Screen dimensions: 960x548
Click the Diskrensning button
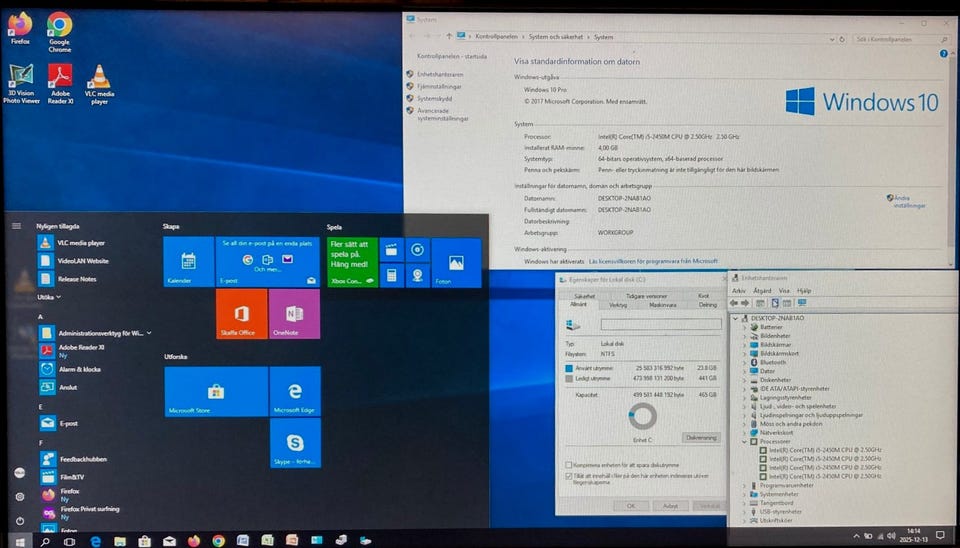coord(701,437)
